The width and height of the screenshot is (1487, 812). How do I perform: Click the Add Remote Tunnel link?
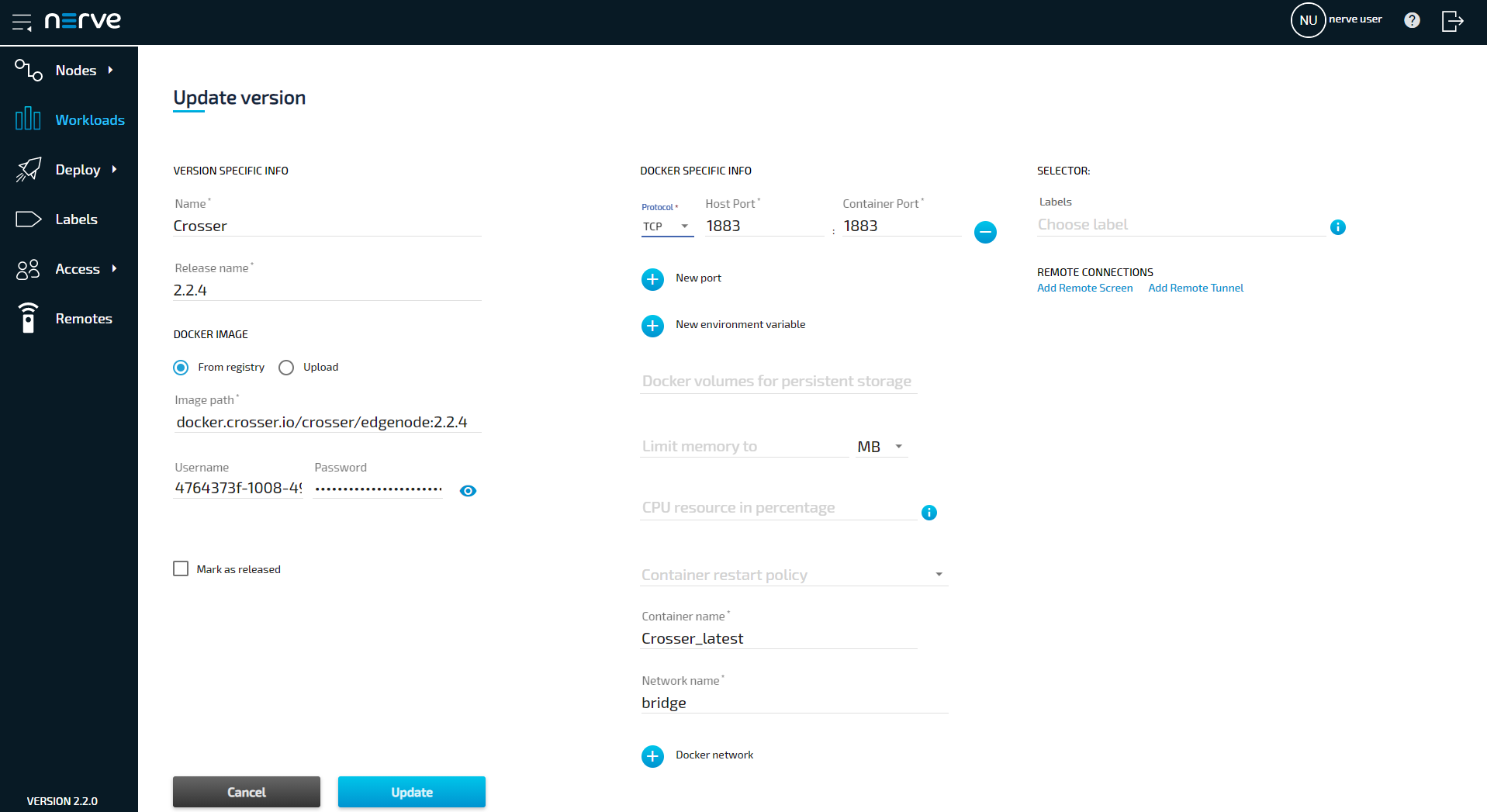[1195, 288]
